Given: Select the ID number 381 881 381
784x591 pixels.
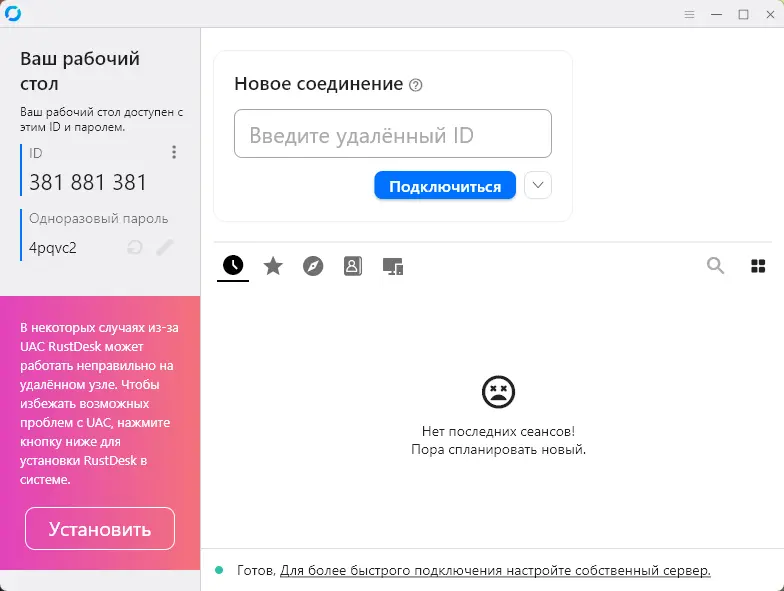Looking at the screenshot, I should tap(88, 182).
